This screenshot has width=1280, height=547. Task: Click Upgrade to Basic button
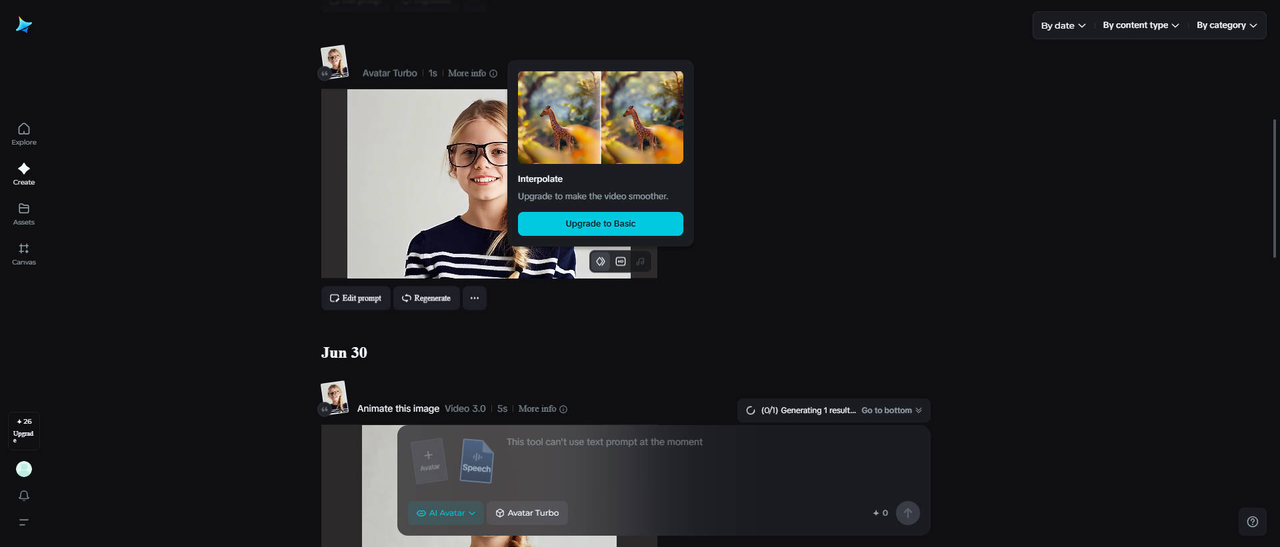click(x=600, y=224)
